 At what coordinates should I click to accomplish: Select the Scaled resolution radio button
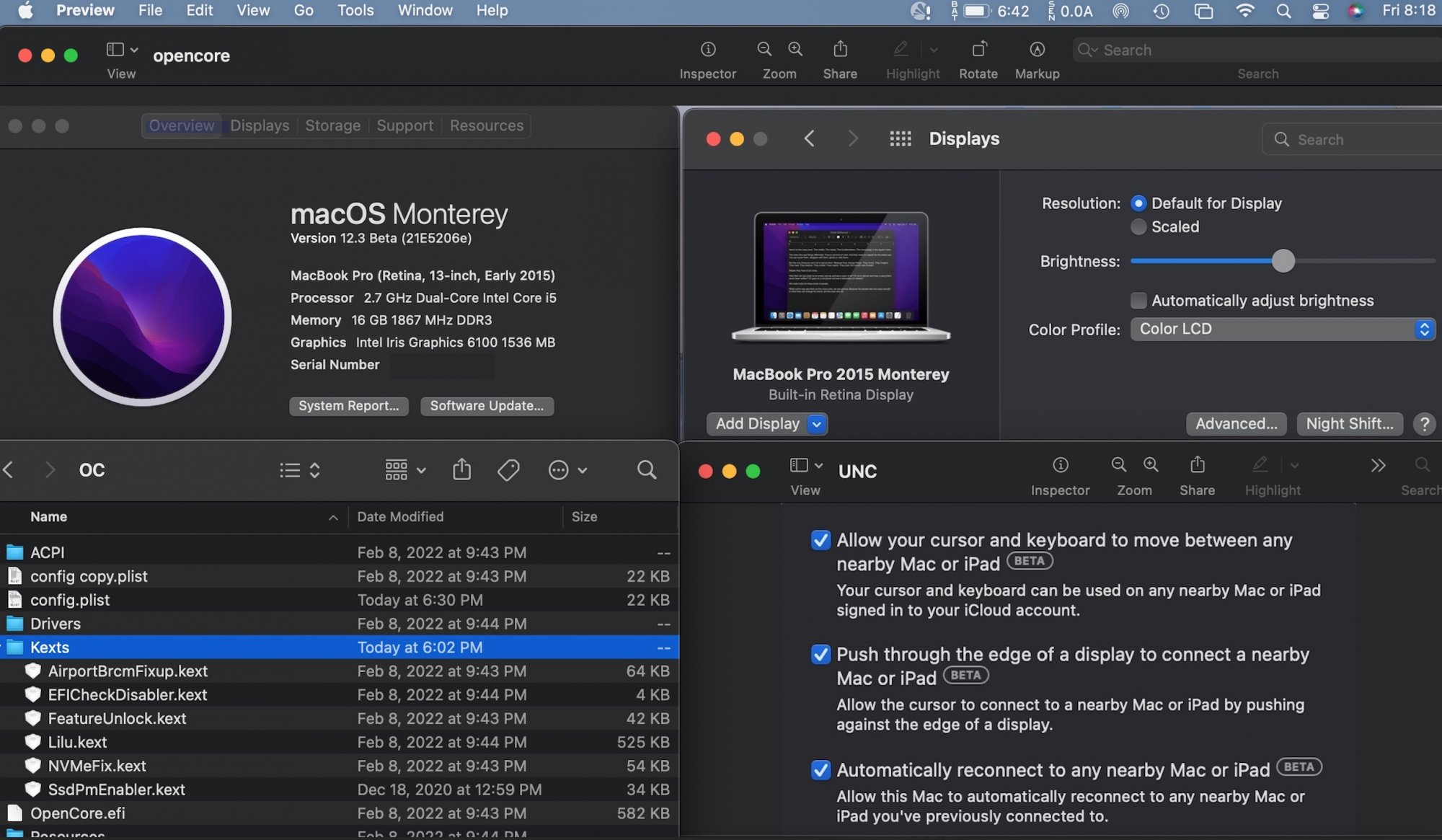1138,227
